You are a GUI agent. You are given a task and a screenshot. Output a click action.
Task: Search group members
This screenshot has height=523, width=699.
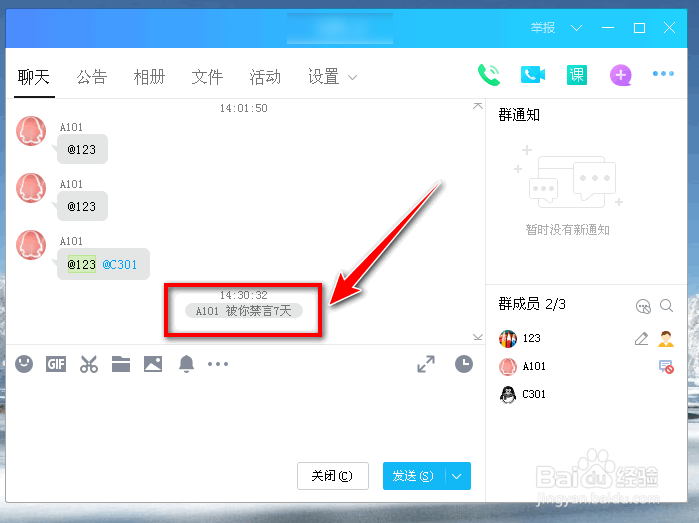666,306
